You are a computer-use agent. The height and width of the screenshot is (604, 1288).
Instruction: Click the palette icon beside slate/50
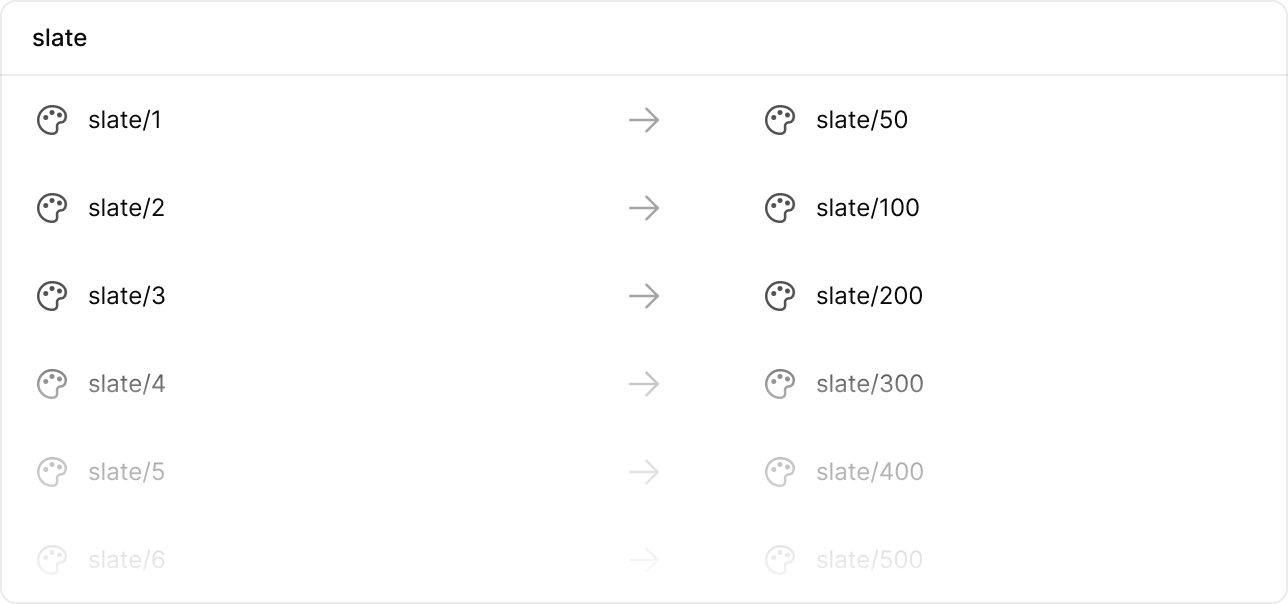click(x=780, y=121)
